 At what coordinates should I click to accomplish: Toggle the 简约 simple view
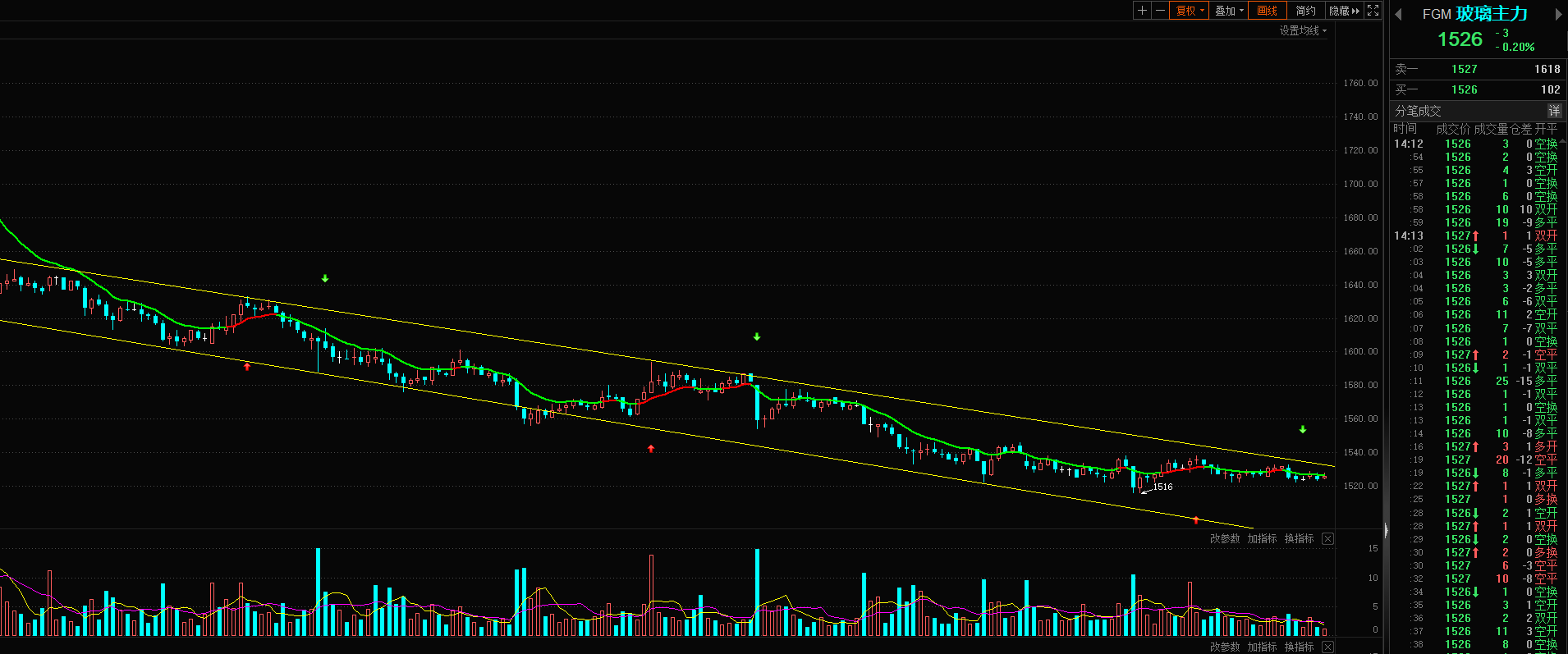(x=1305, y=11)
